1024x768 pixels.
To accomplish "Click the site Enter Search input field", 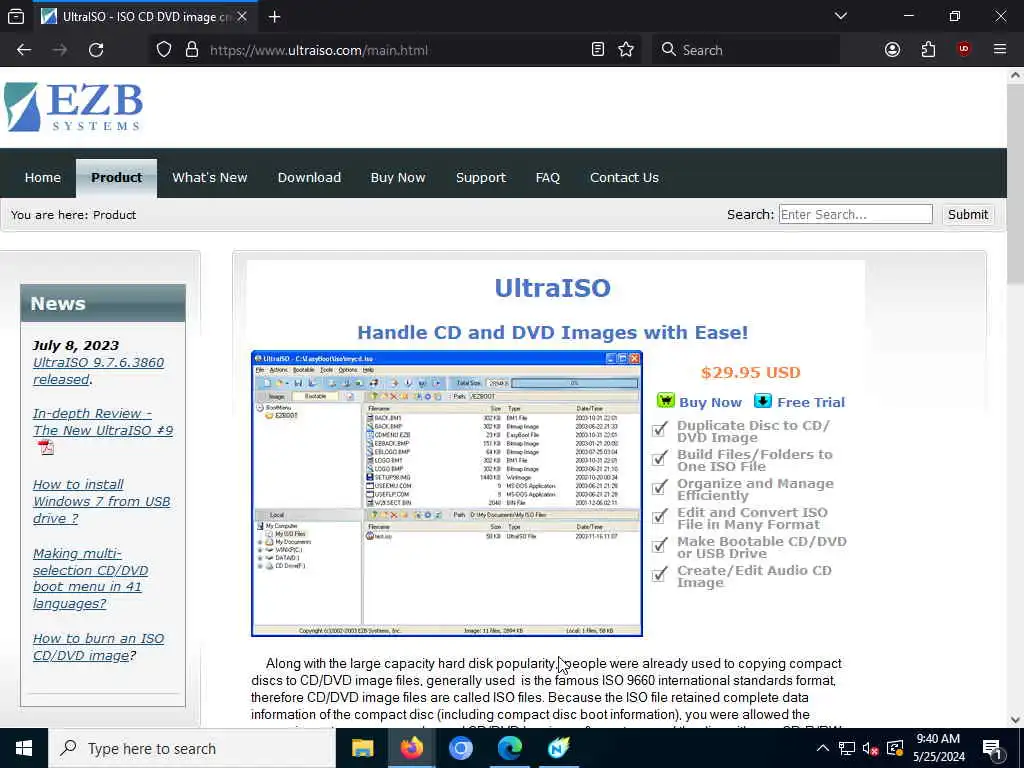I will coord(856,214).
